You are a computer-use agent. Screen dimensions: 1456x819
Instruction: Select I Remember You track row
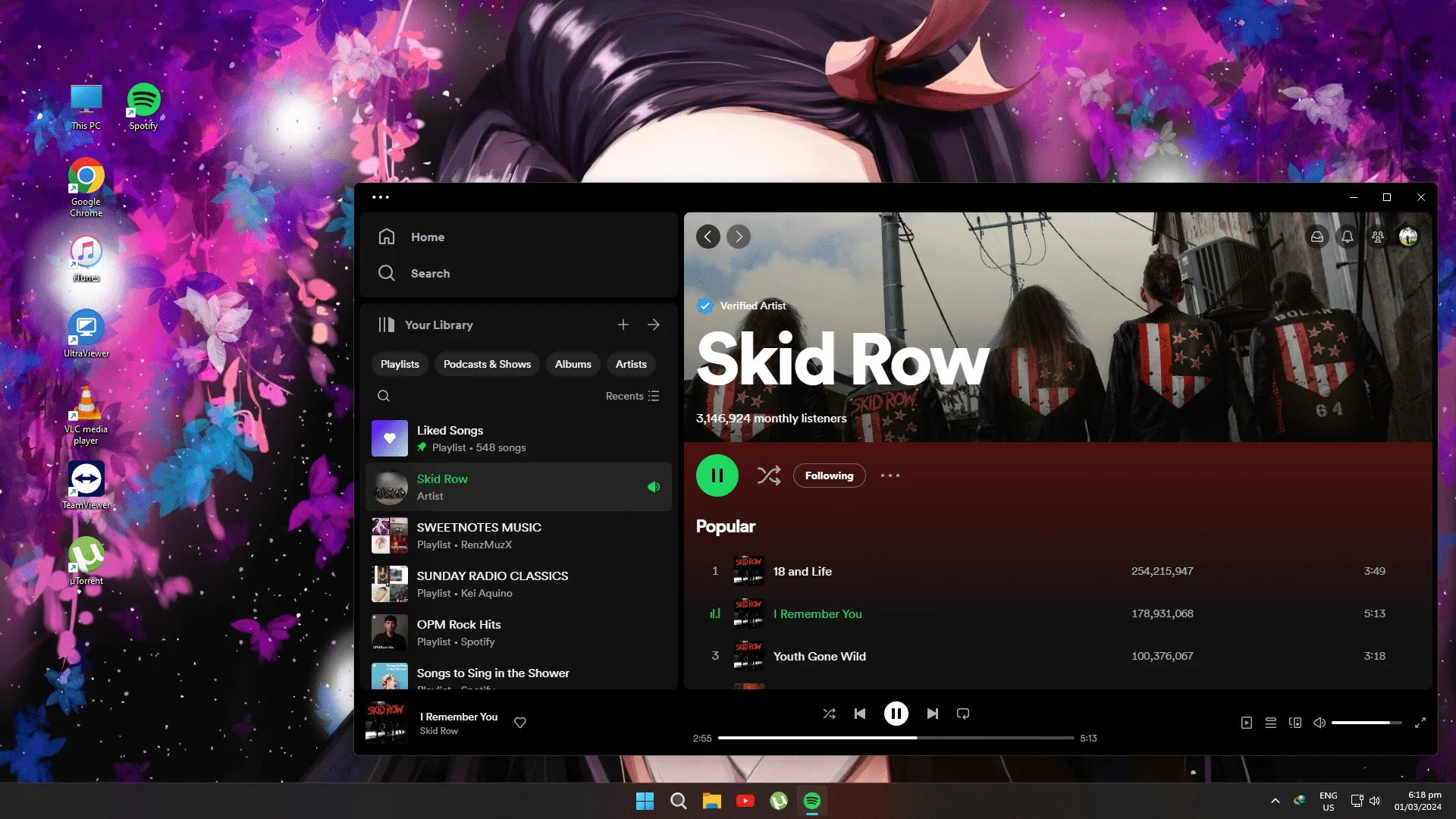tap(1059, 613)
